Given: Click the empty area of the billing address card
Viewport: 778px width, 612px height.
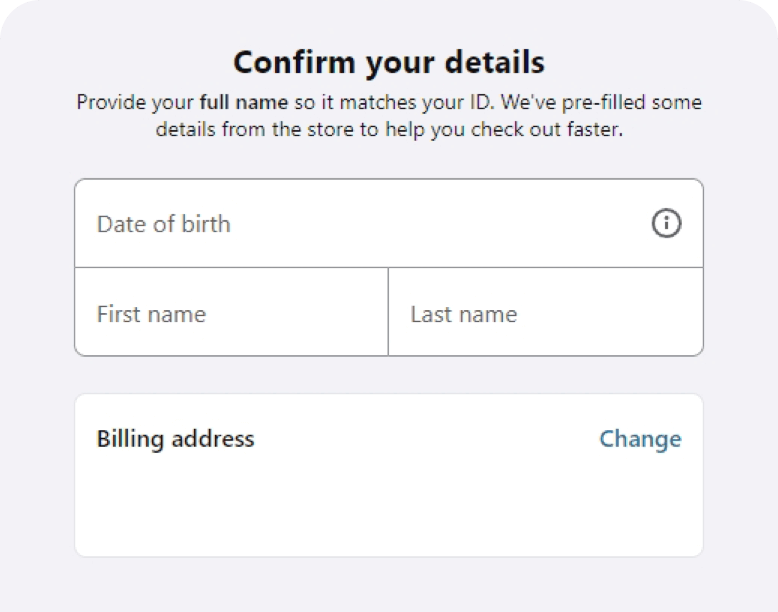Looking at the screenshot, I should coord(388,510).
